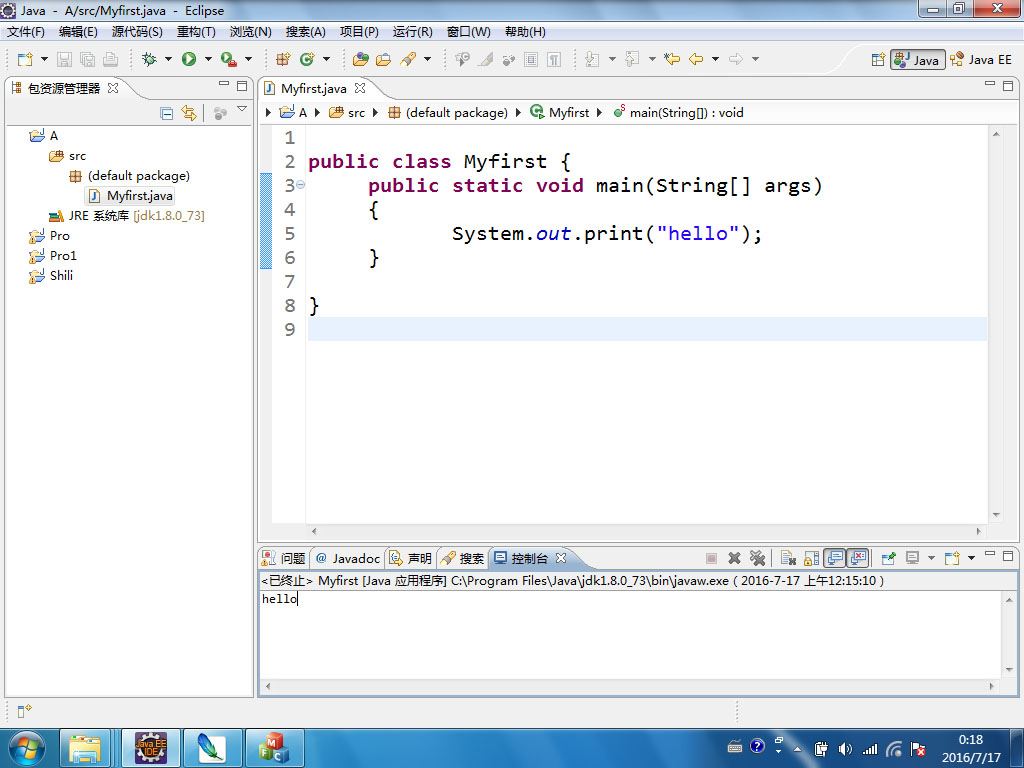Open the 文件(F) menu
This screenshot has height=768, width=1024.
point(25,31)
